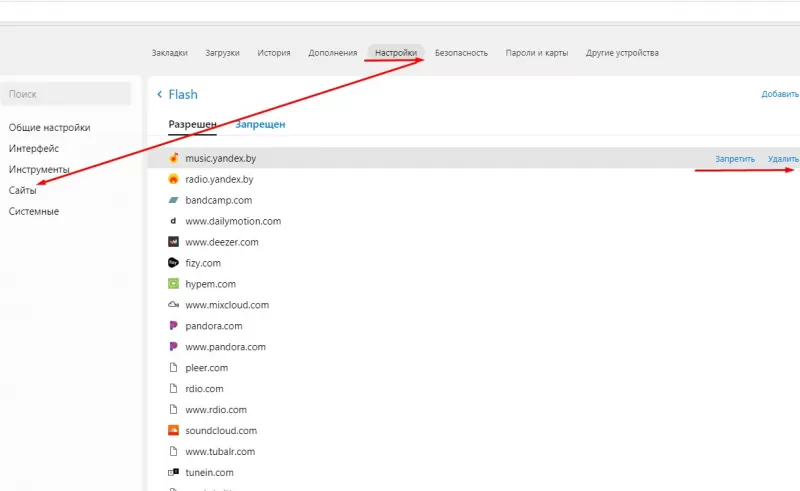Open the Безопасность tab

point(461,53)
